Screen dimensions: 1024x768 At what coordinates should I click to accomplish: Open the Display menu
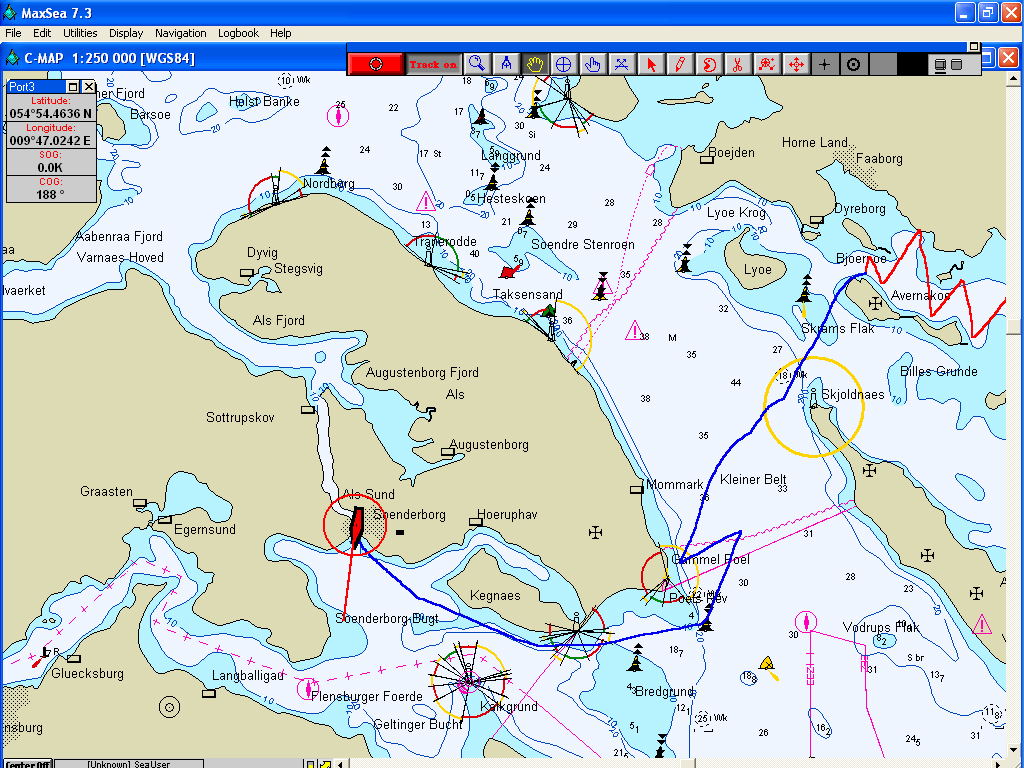pyautogui.click(x=126, y=33)
